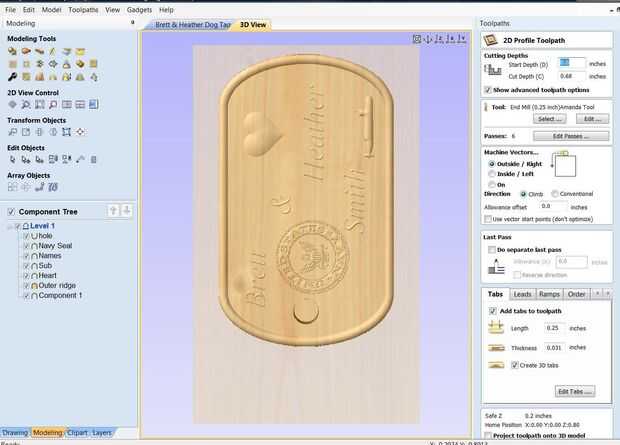The height and width of the screenshot is (445, 620).
Task: Choose the Conventional direction radio button
Action: [x=555, y=194]
